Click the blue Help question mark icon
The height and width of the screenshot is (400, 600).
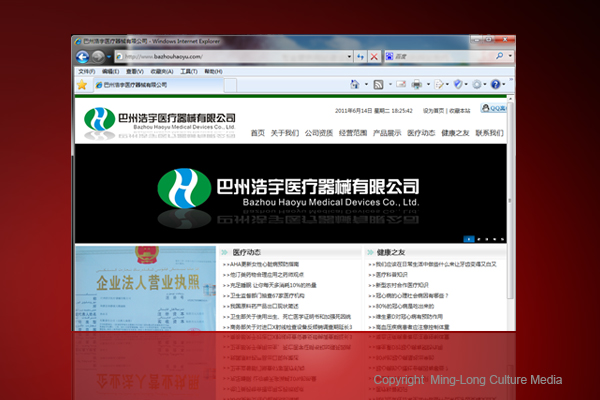pyautogui.click(x=495, y=84)
